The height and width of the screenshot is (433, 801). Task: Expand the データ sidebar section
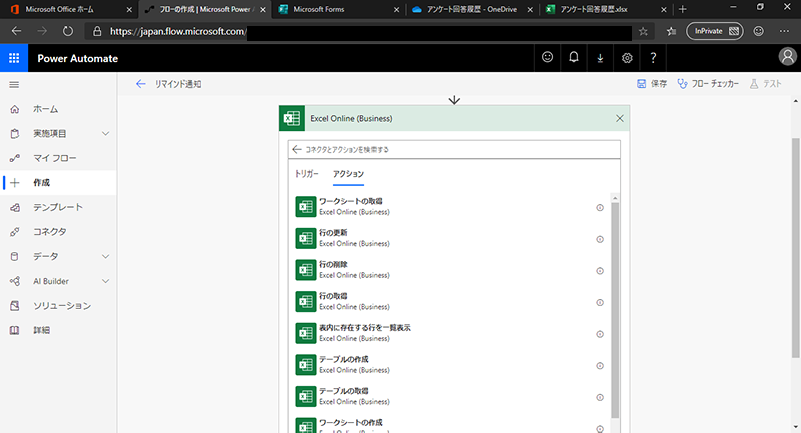tap(105, 256)
